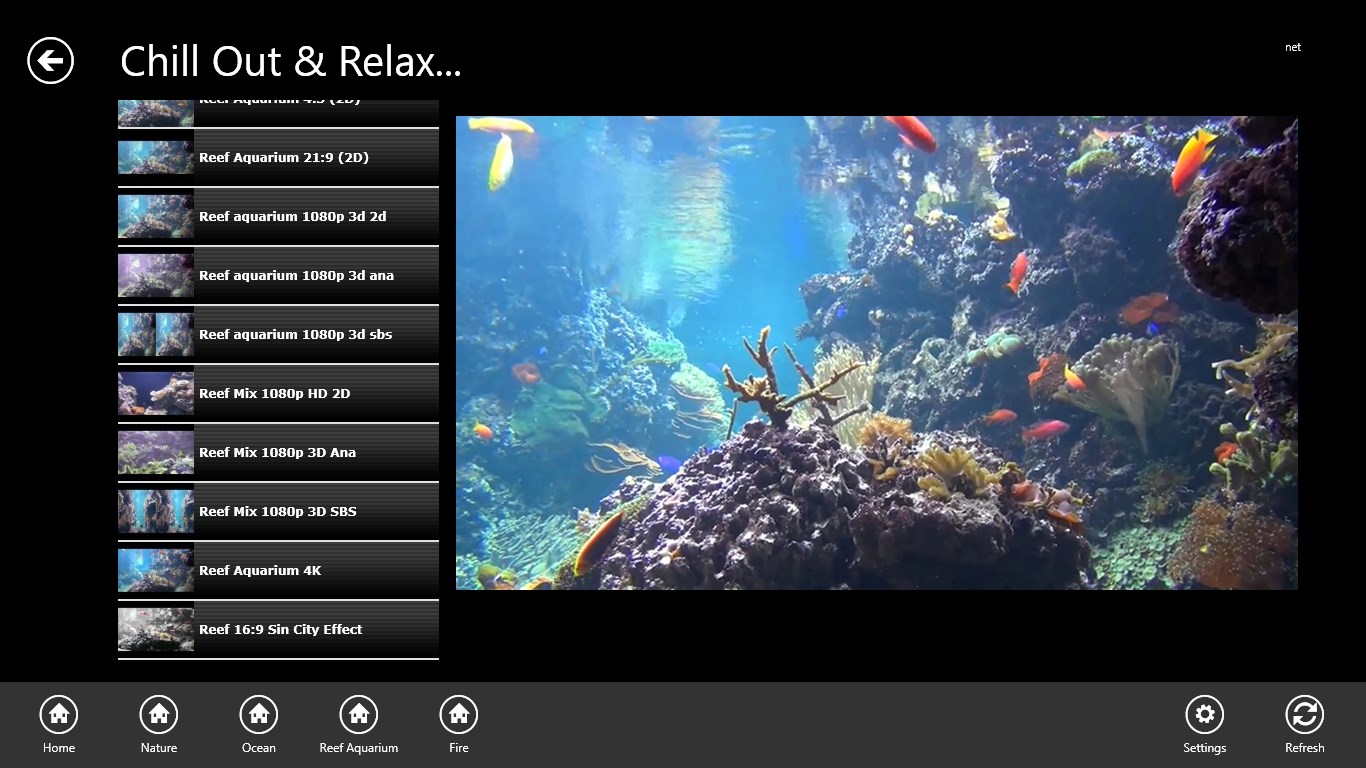Click the 'net' text in top right
The width and height of the screenshot is (1366, 768).
(1293, 47)
